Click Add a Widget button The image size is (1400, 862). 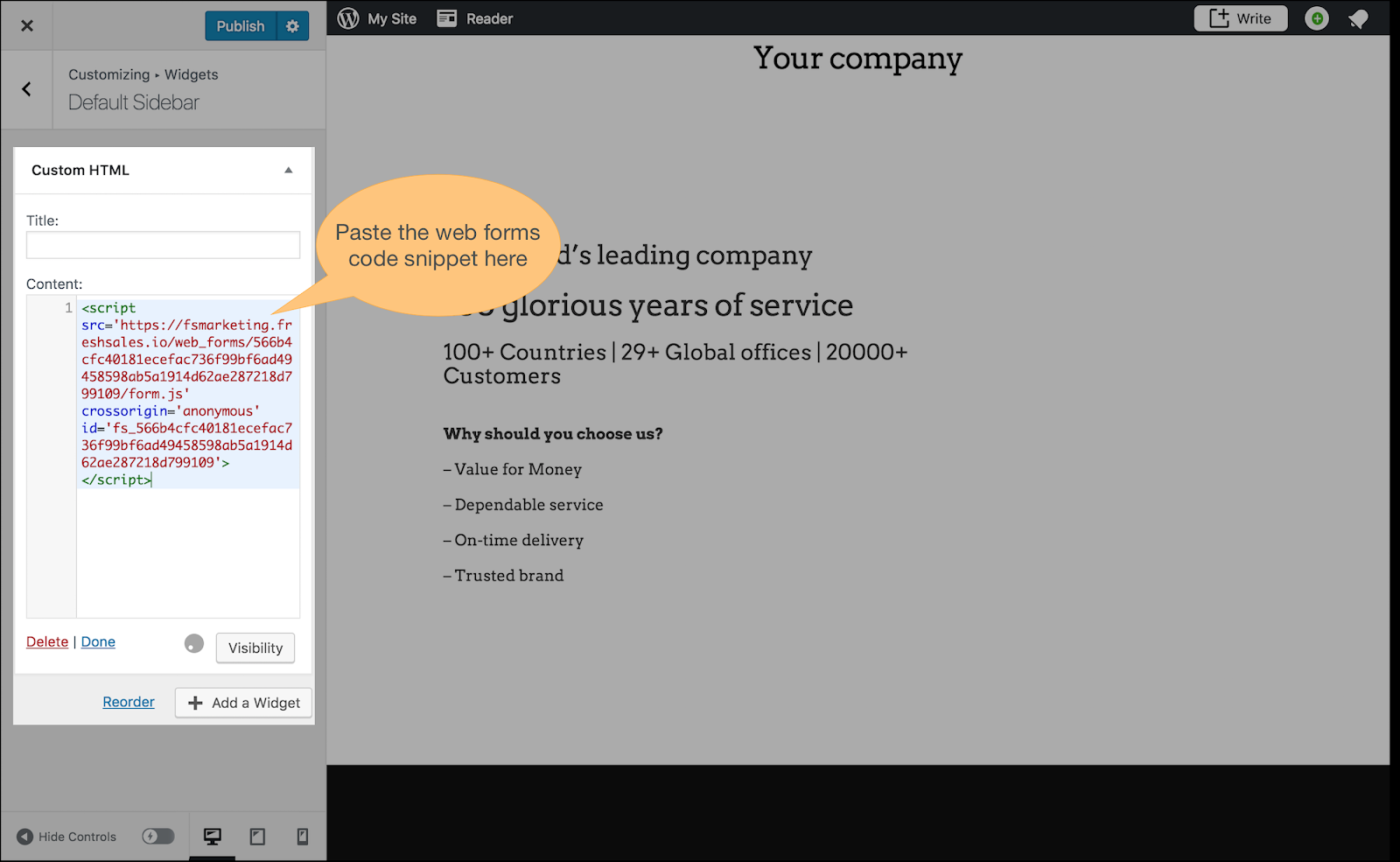pos(243,703)
